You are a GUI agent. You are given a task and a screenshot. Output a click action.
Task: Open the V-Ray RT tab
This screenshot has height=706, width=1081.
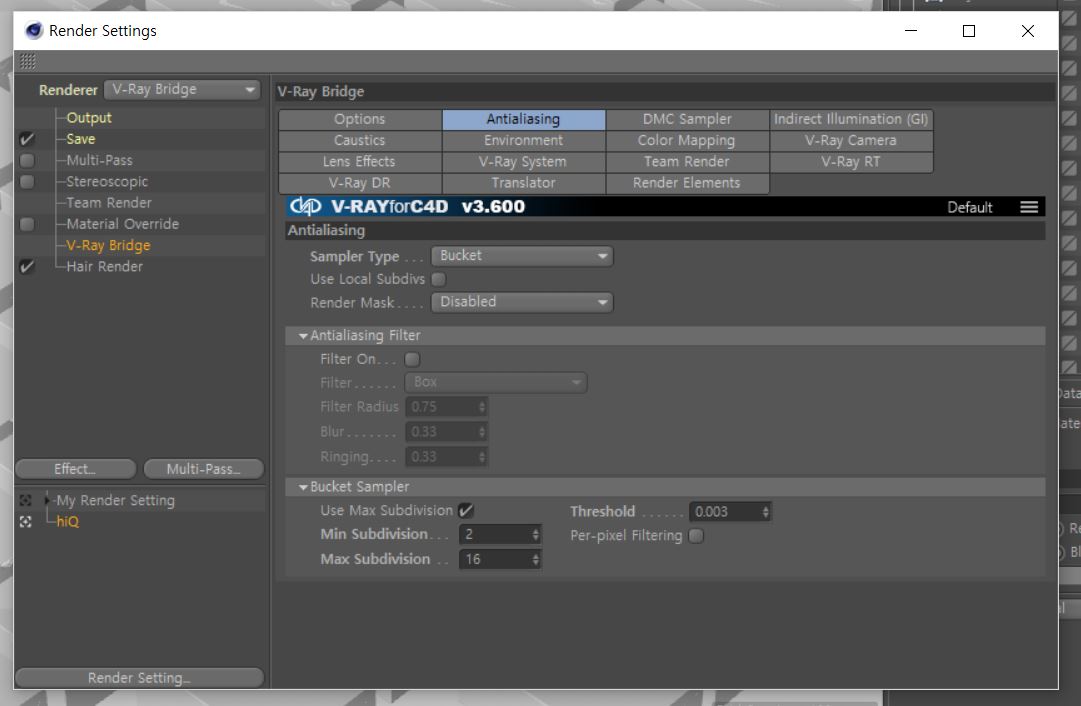point(851,162)
